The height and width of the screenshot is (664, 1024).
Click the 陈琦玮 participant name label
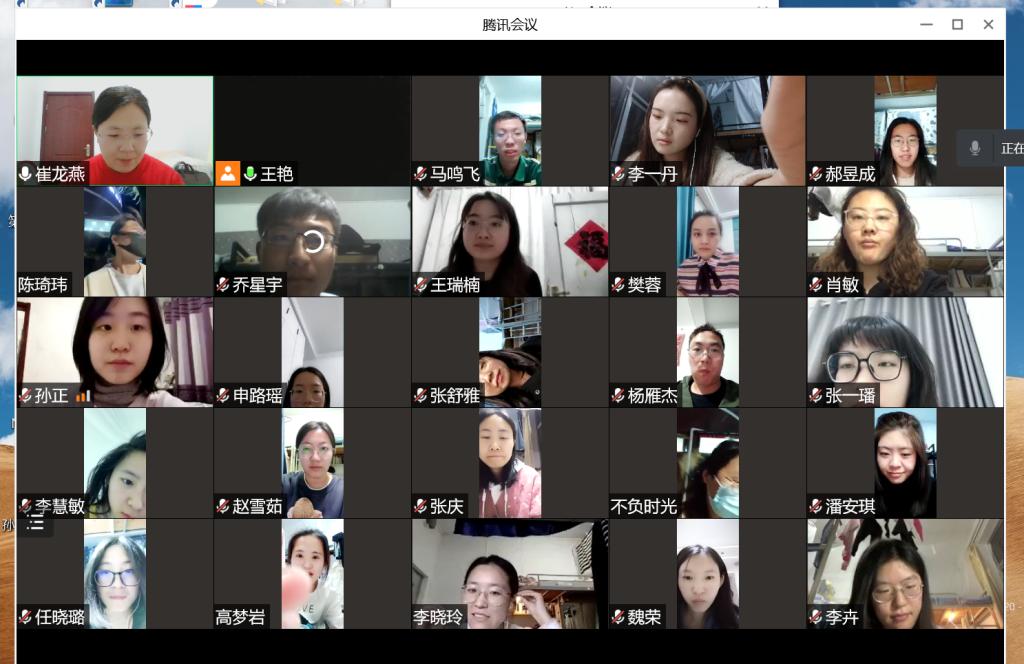tap(44, 285)
